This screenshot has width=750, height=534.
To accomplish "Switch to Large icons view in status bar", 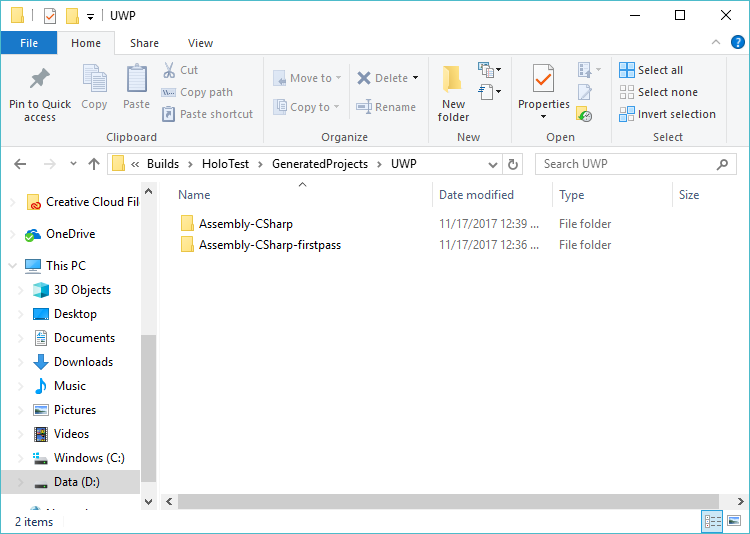I will 734,522.
